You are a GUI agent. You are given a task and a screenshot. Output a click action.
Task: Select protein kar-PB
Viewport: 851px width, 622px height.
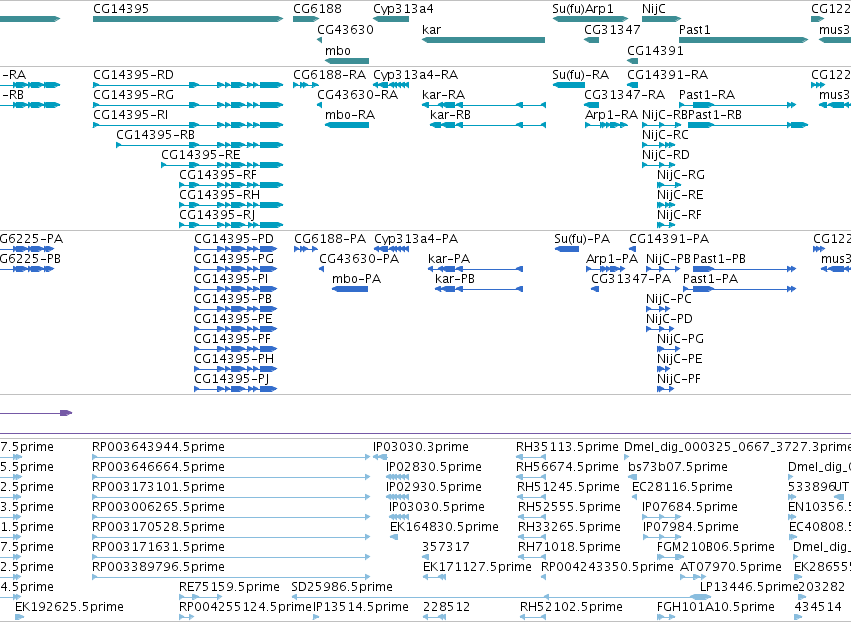coord(455,279)
